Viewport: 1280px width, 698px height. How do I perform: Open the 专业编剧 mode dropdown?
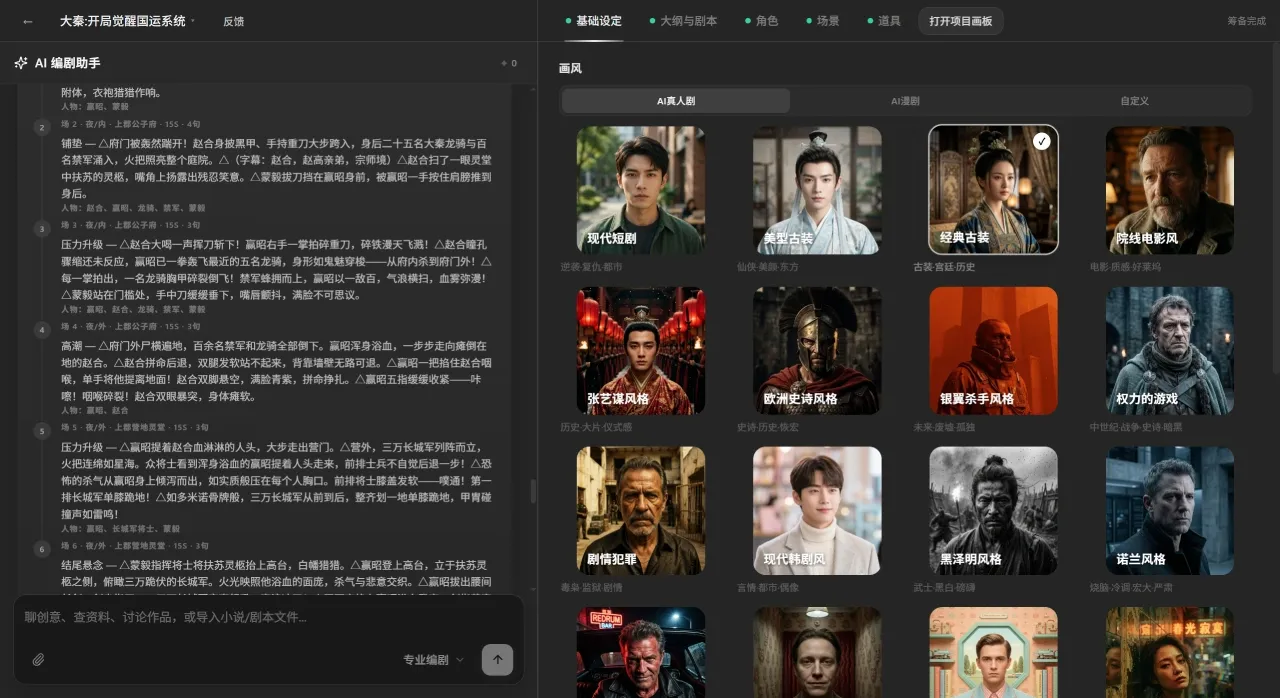coord(433,659)
